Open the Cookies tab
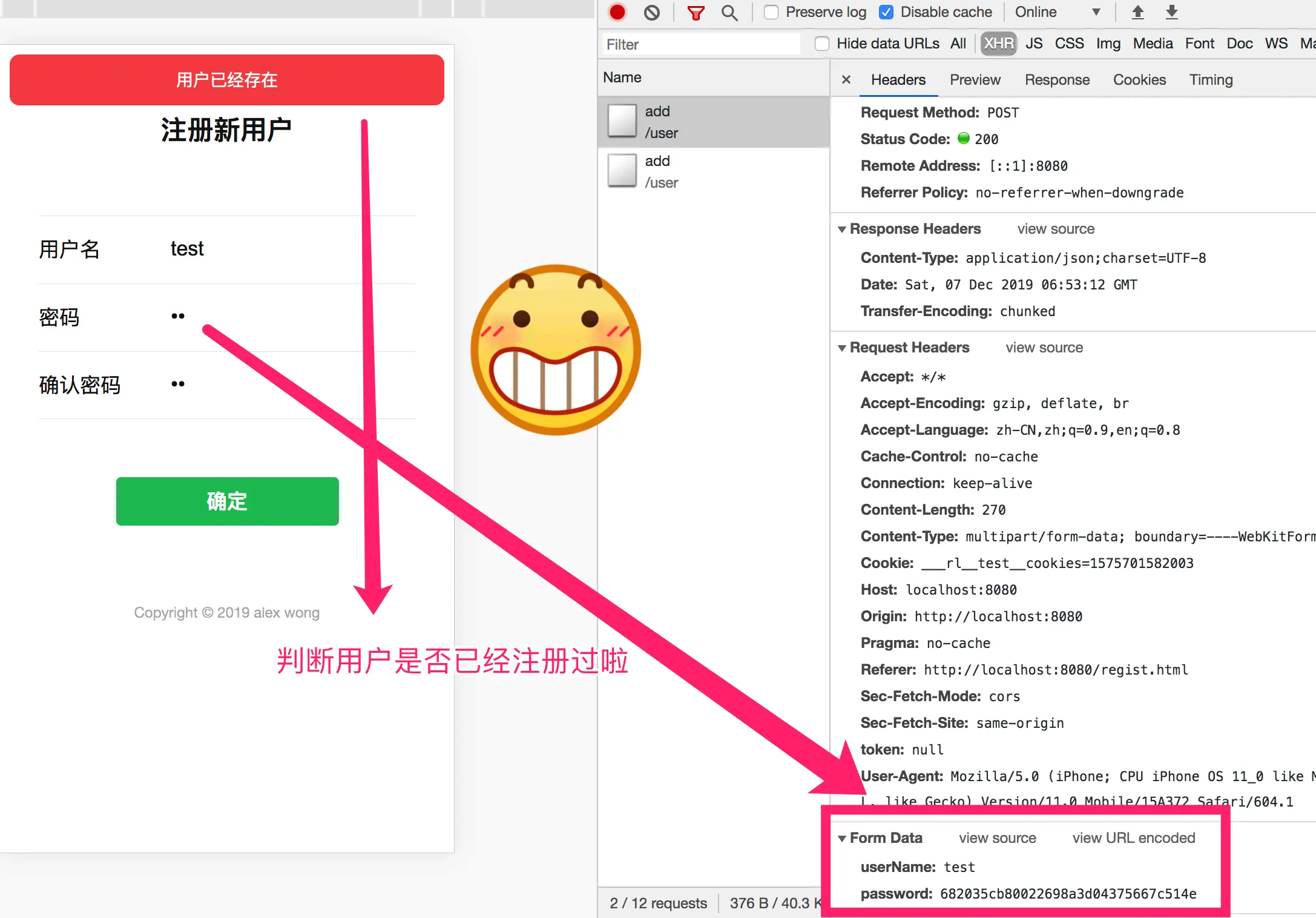The image size is (1316, 918). (x=1139, y=79)
